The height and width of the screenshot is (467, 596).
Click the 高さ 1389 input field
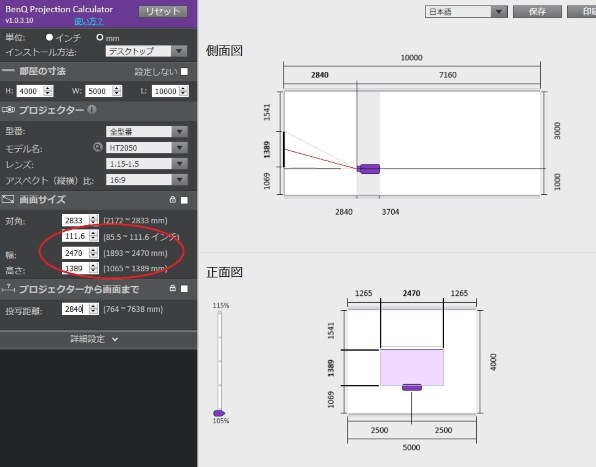[76, 268]
